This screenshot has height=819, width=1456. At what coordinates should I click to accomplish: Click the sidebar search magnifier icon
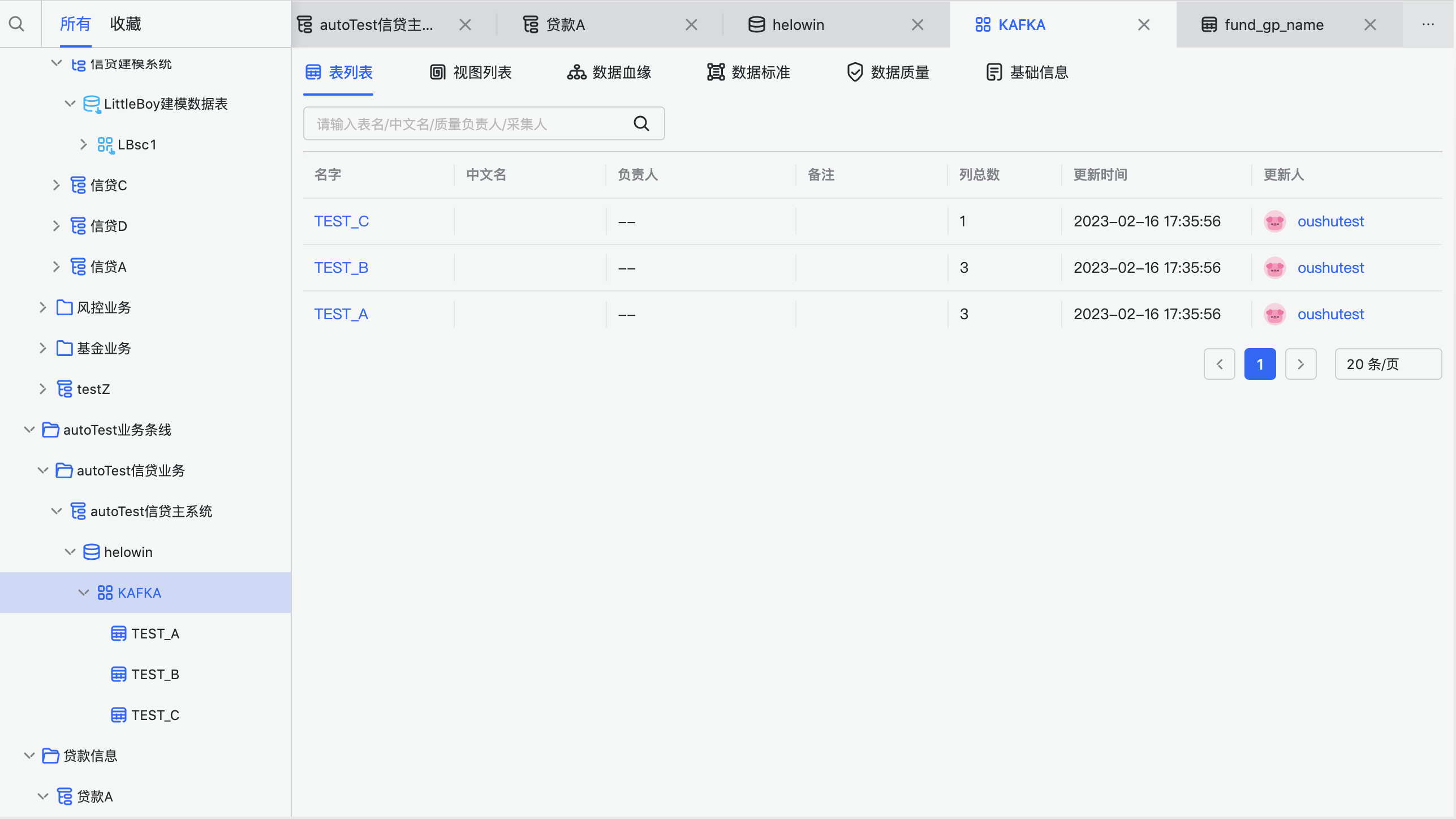(x=17, y=24)
